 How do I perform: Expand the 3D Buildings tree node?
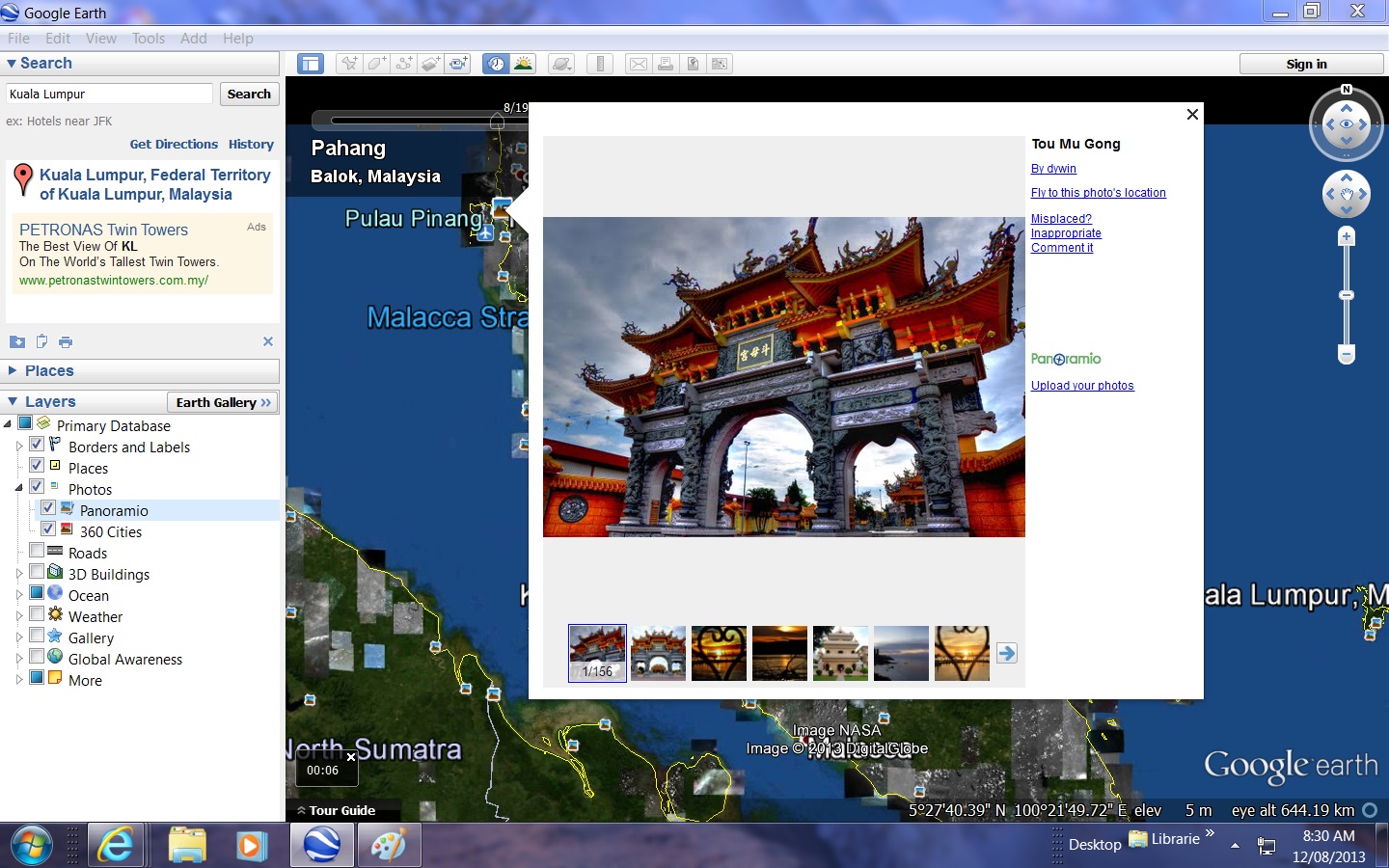(18, 574)
